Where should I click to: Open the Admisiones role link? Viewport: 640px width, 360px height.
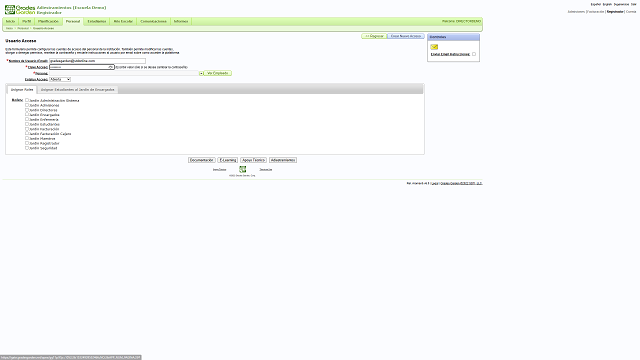pos(576,11)
